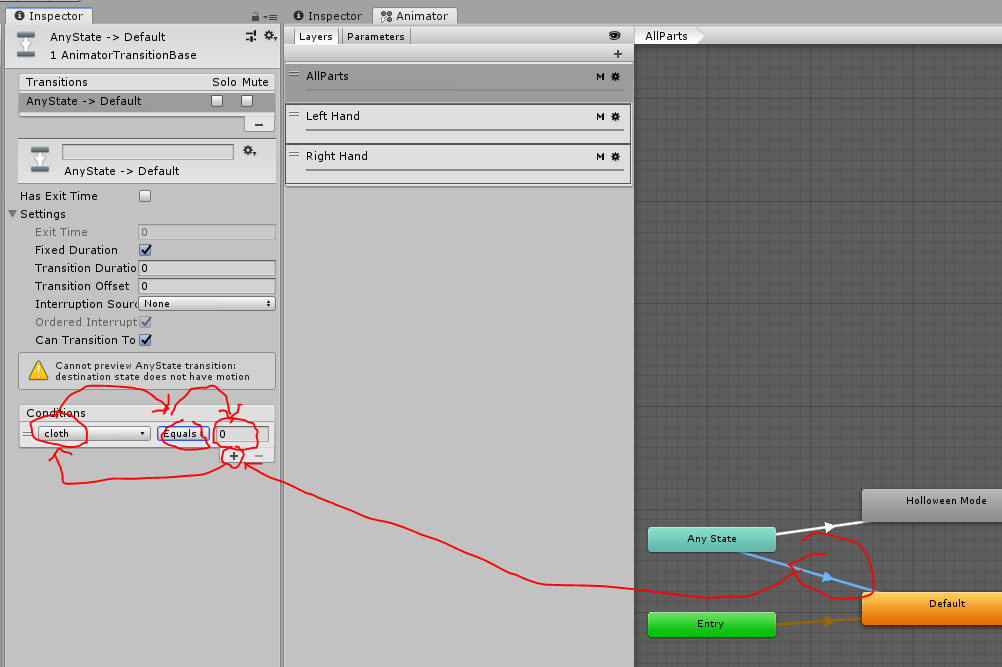This screenshot has width=1002, height=667.
Task: Click the AllParts layer mask M indicator
Action: tap(600, 77)
